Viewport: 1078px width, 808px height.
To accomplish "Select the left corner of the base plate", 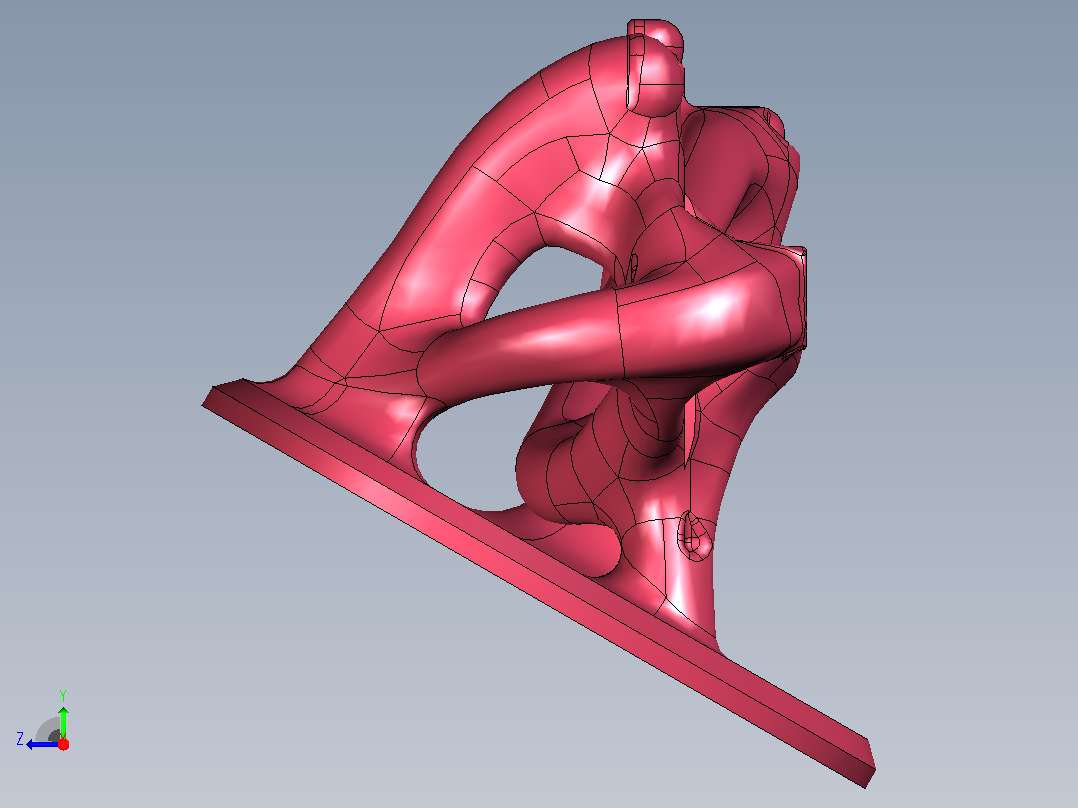I will point(208,399).
